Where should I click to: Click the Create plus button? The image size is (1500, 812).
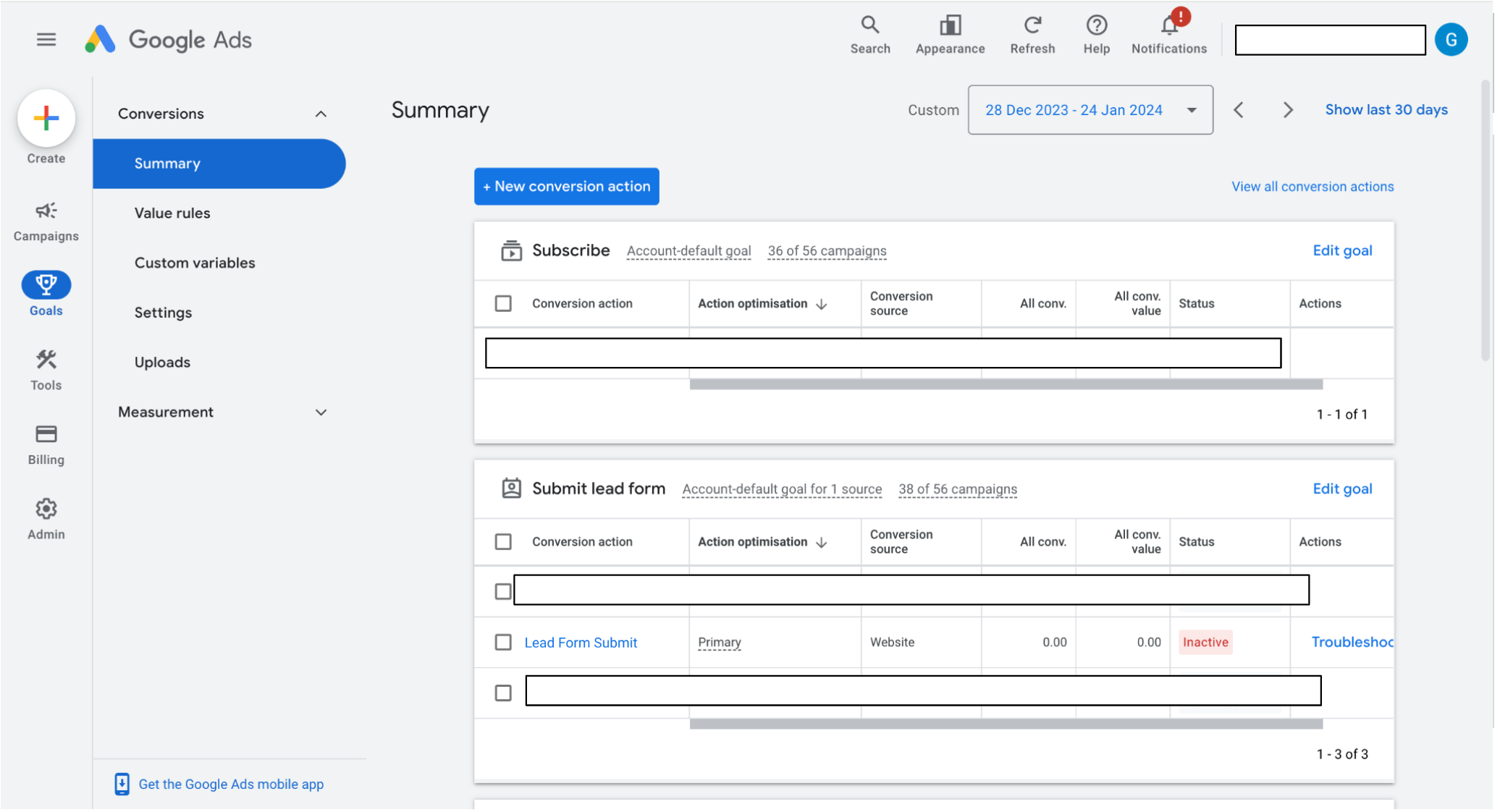coord(46,118)
